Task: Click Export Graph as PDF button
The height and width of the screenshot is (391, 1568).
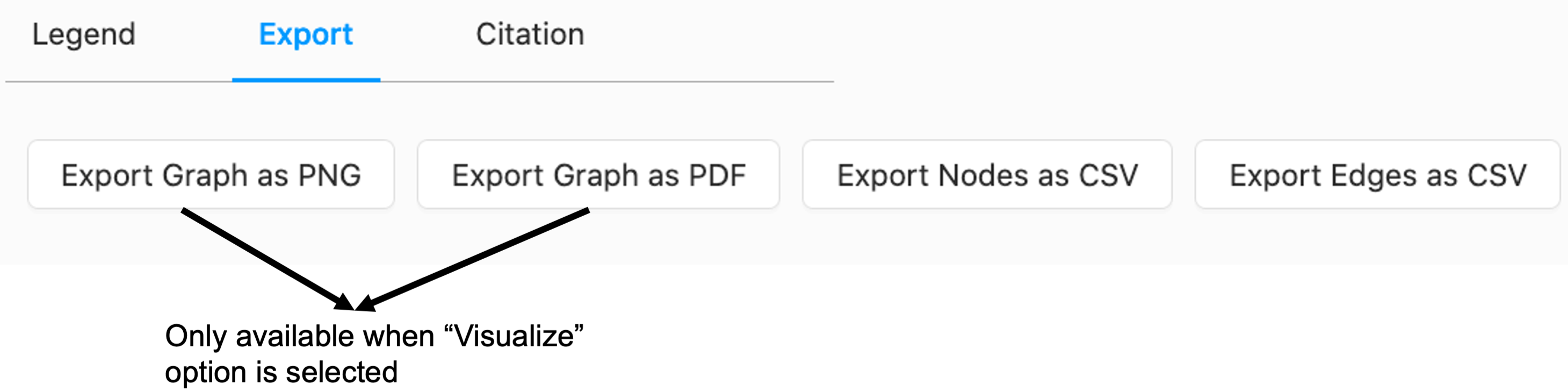Action: point(598,175)
